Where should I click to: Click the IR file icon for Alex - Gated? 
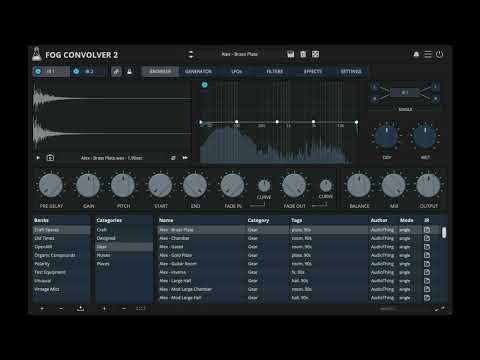point(427,247)
